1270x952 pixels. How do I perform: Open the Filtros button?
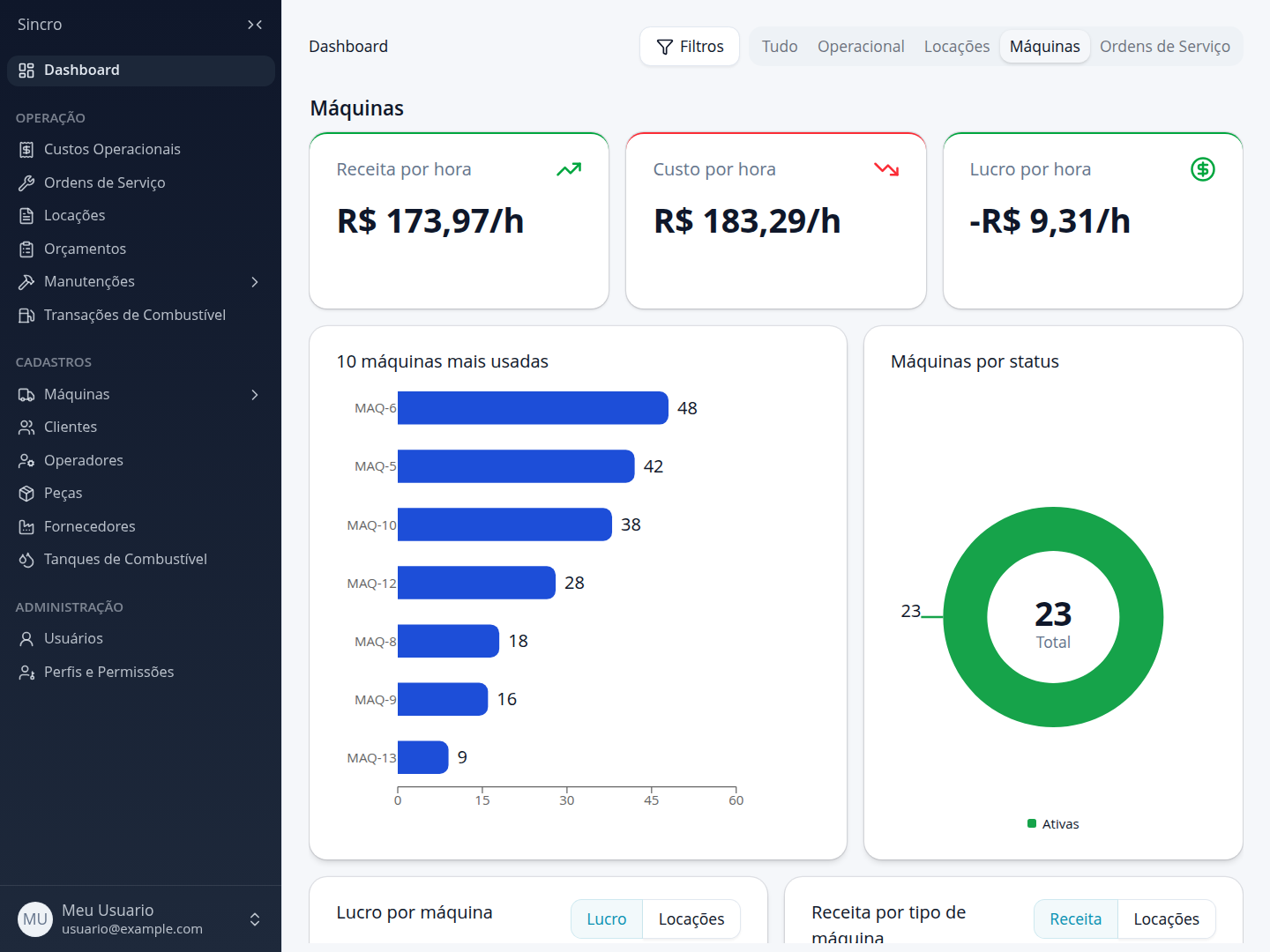690,47
